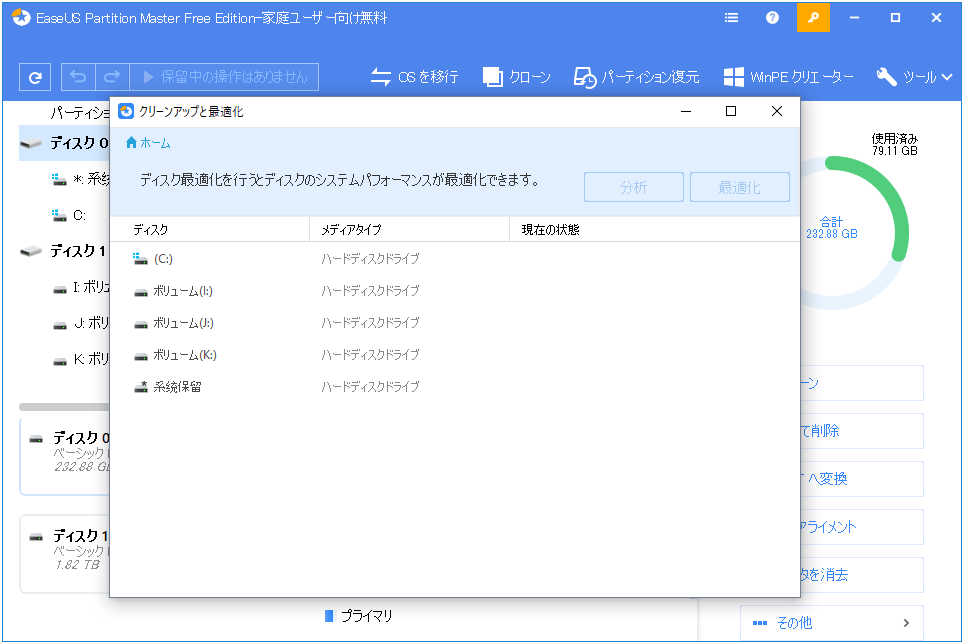Click the Optimize (最適化) button

coord(739,187)
